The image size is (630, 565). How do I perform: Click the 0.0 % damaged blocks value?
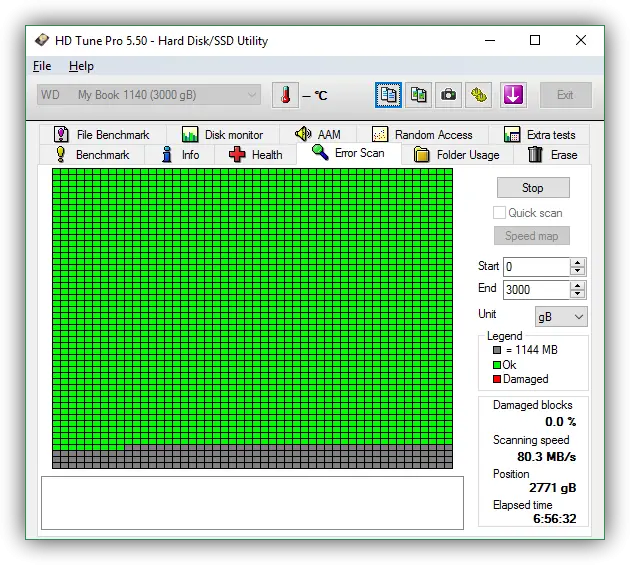pos(560,422)
